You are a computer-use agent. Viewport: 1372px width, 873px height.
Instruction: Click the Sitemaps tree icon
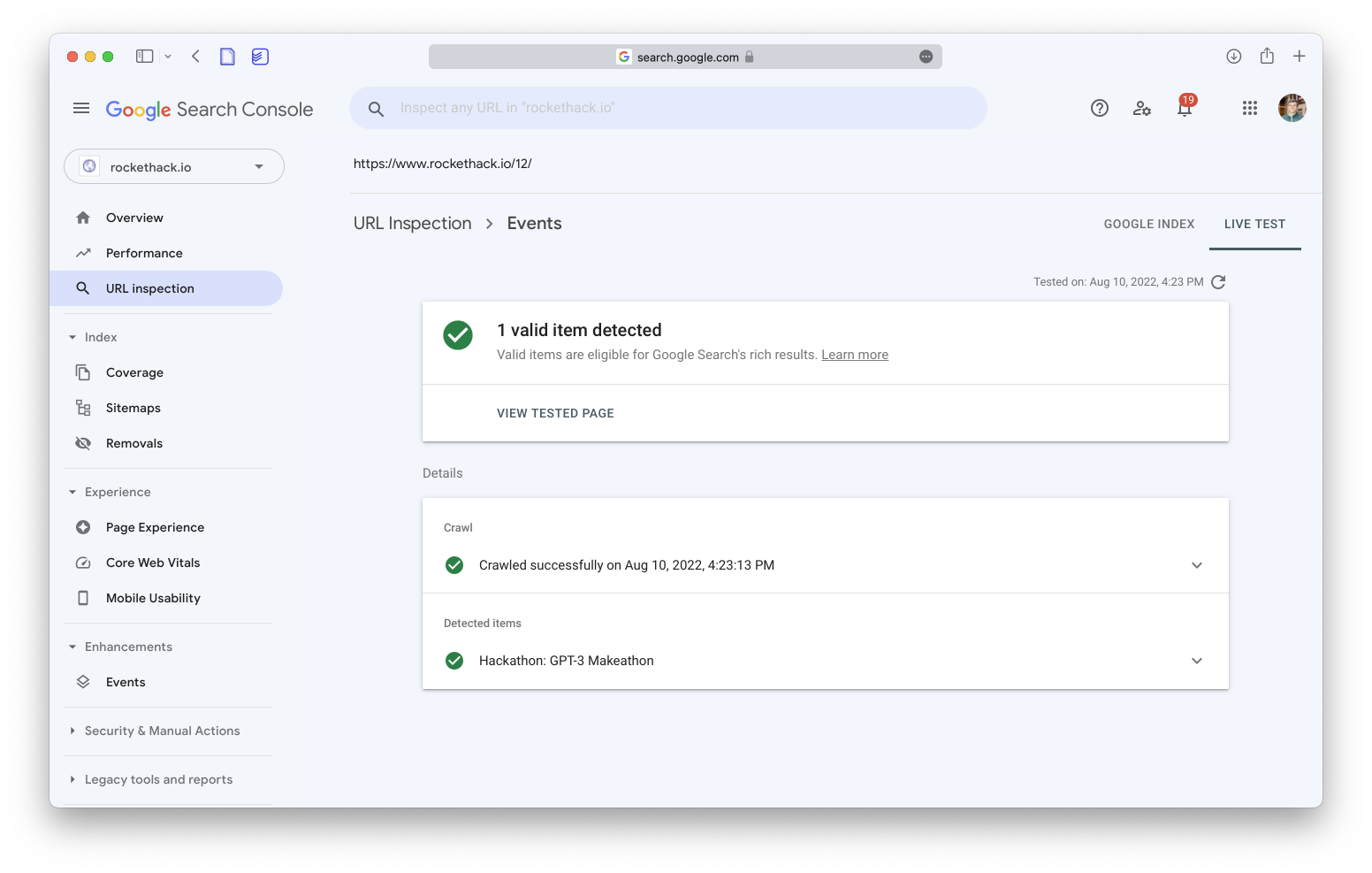(x=83, y=408)
